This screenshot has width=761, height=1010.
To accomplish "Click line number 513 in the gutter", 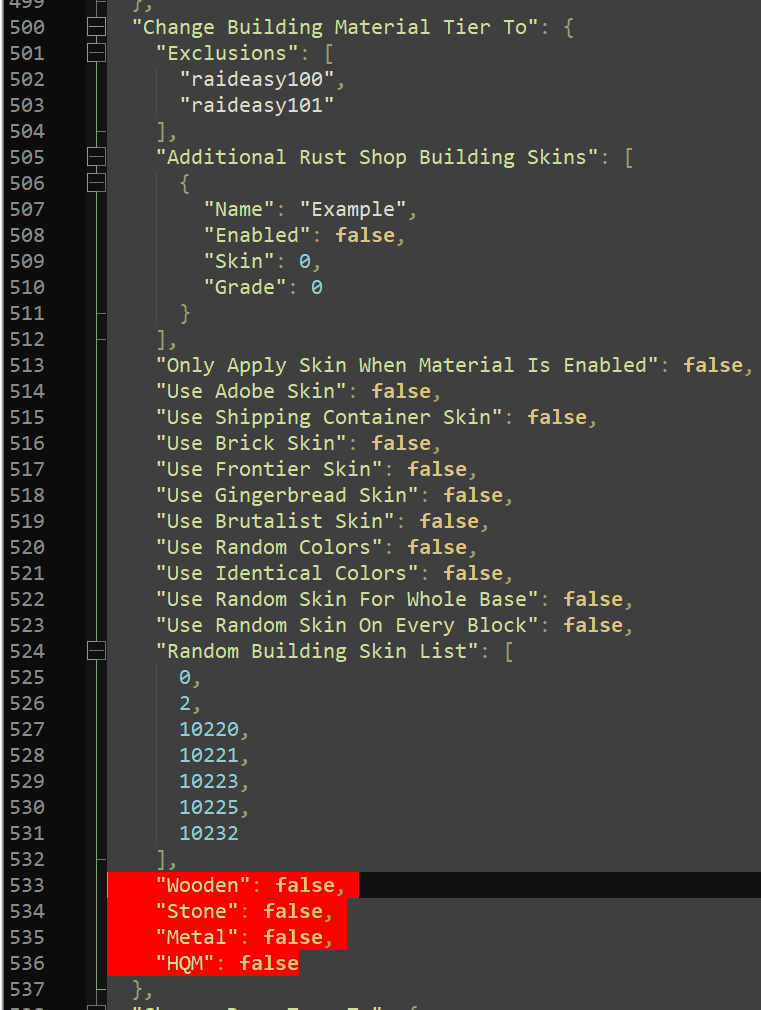I will (27, 365).
